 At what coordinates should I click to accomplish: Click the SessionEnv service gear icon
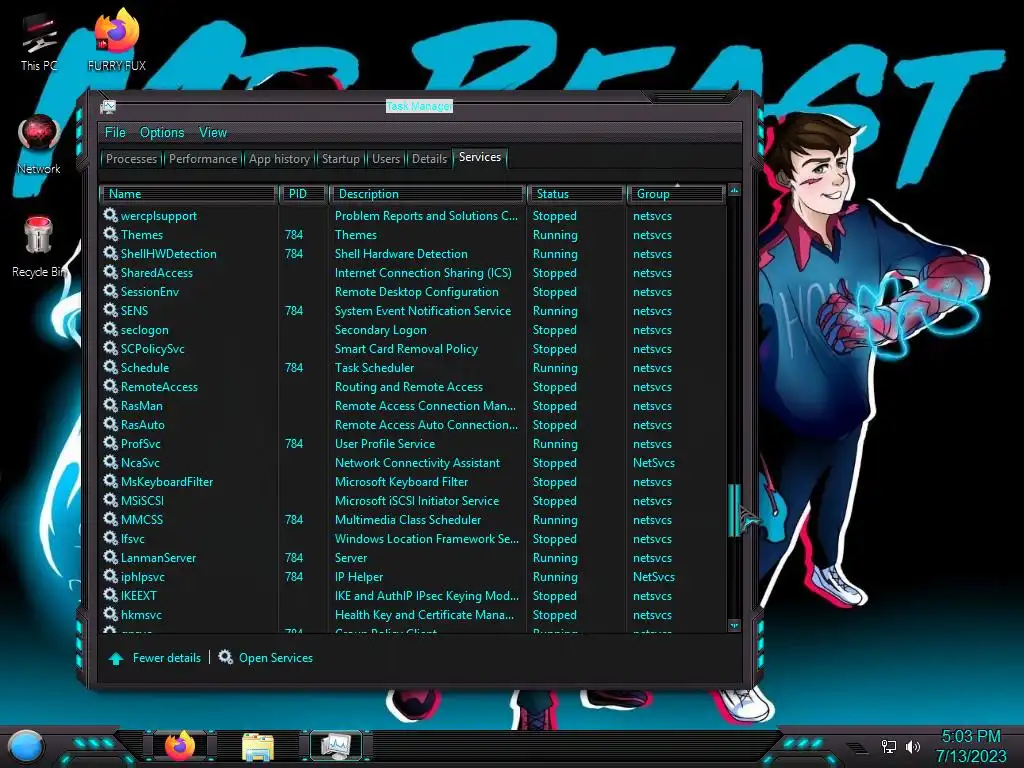[110, 291]
